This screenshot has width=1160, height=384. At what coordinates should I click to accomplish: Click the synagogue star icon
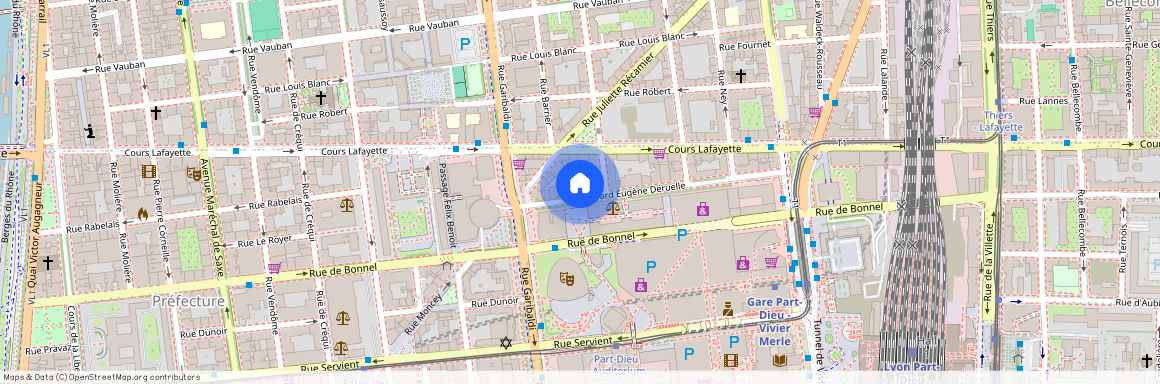point(506,343)
